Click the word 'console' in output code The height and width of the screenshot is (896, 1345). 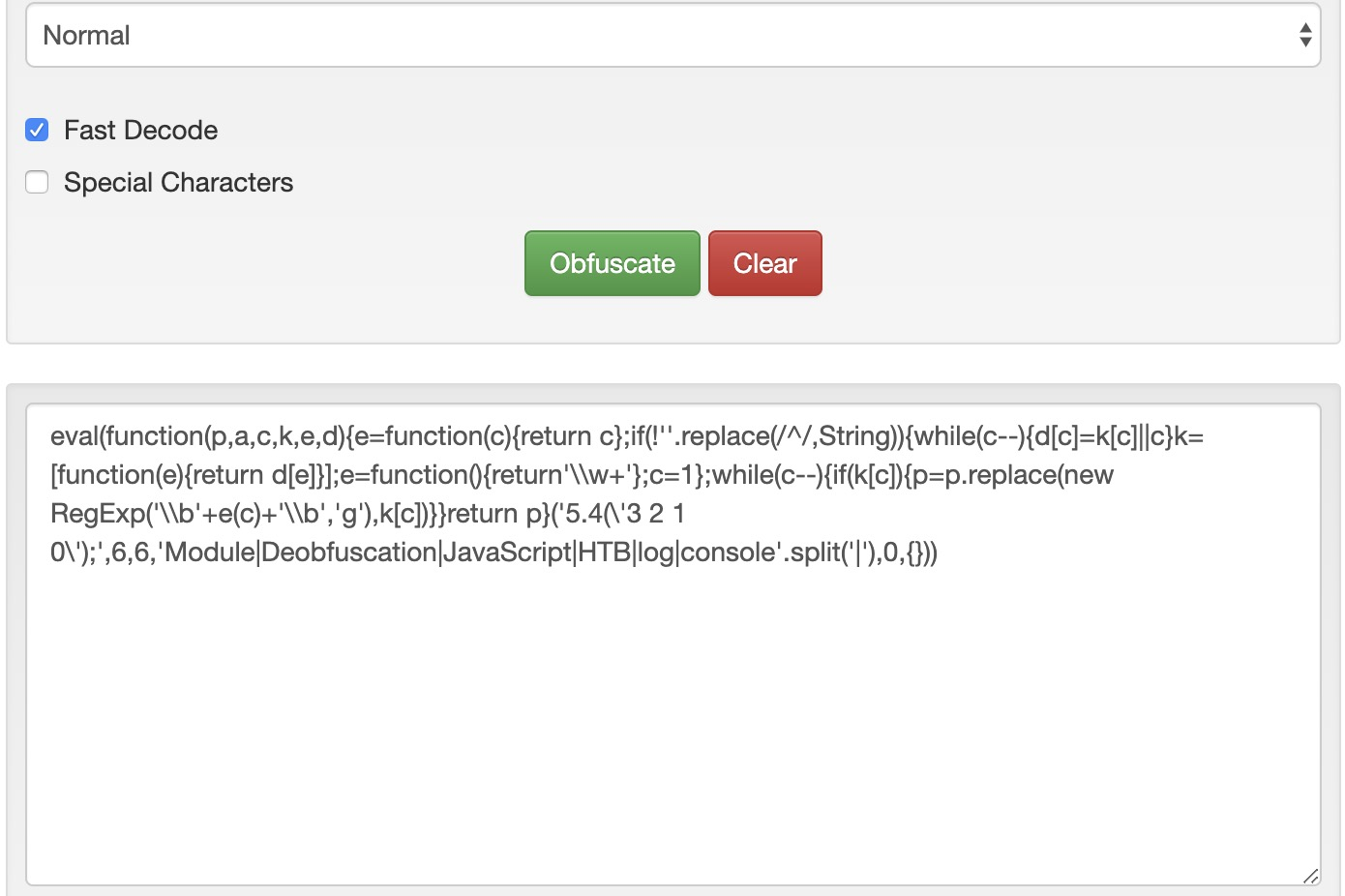pyautogui.click(x=729, y=553)
